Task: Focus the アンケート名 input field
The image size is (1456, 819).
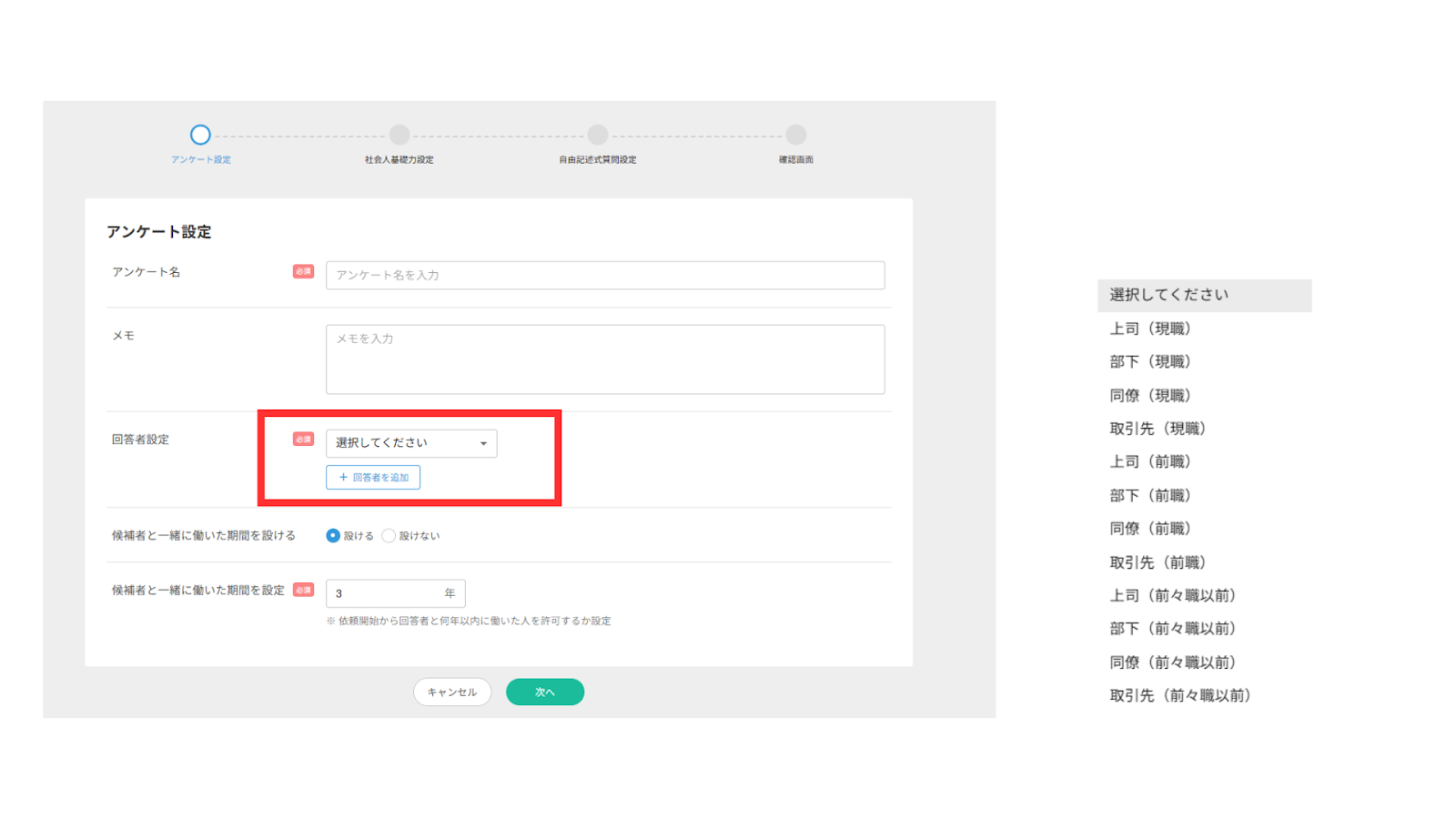Action: (x=605, y=276)
